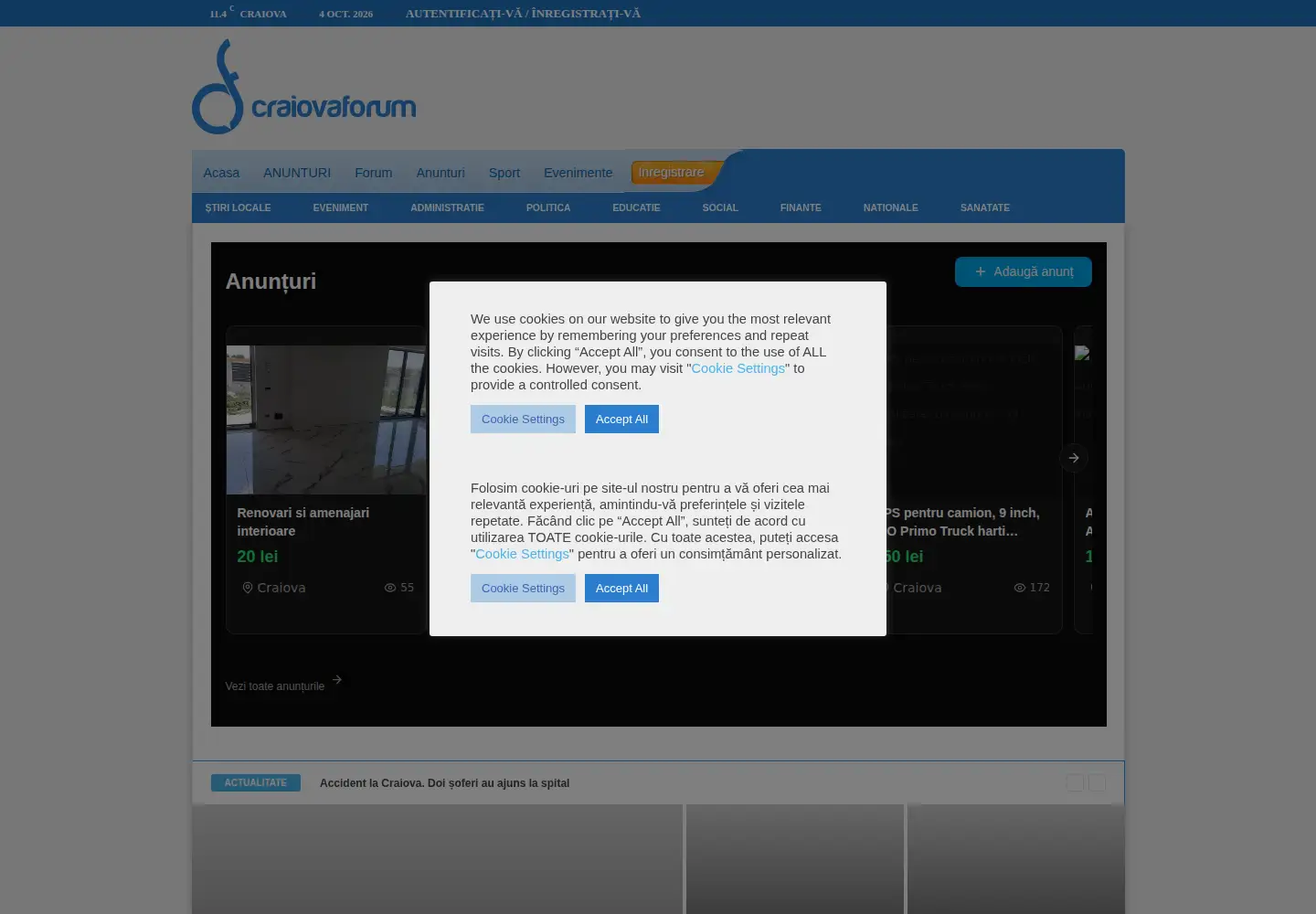Click the 4 OCT. 2026 date
Image resolution: width=1316 pixels, height=914 pixels.
[345, 14]
